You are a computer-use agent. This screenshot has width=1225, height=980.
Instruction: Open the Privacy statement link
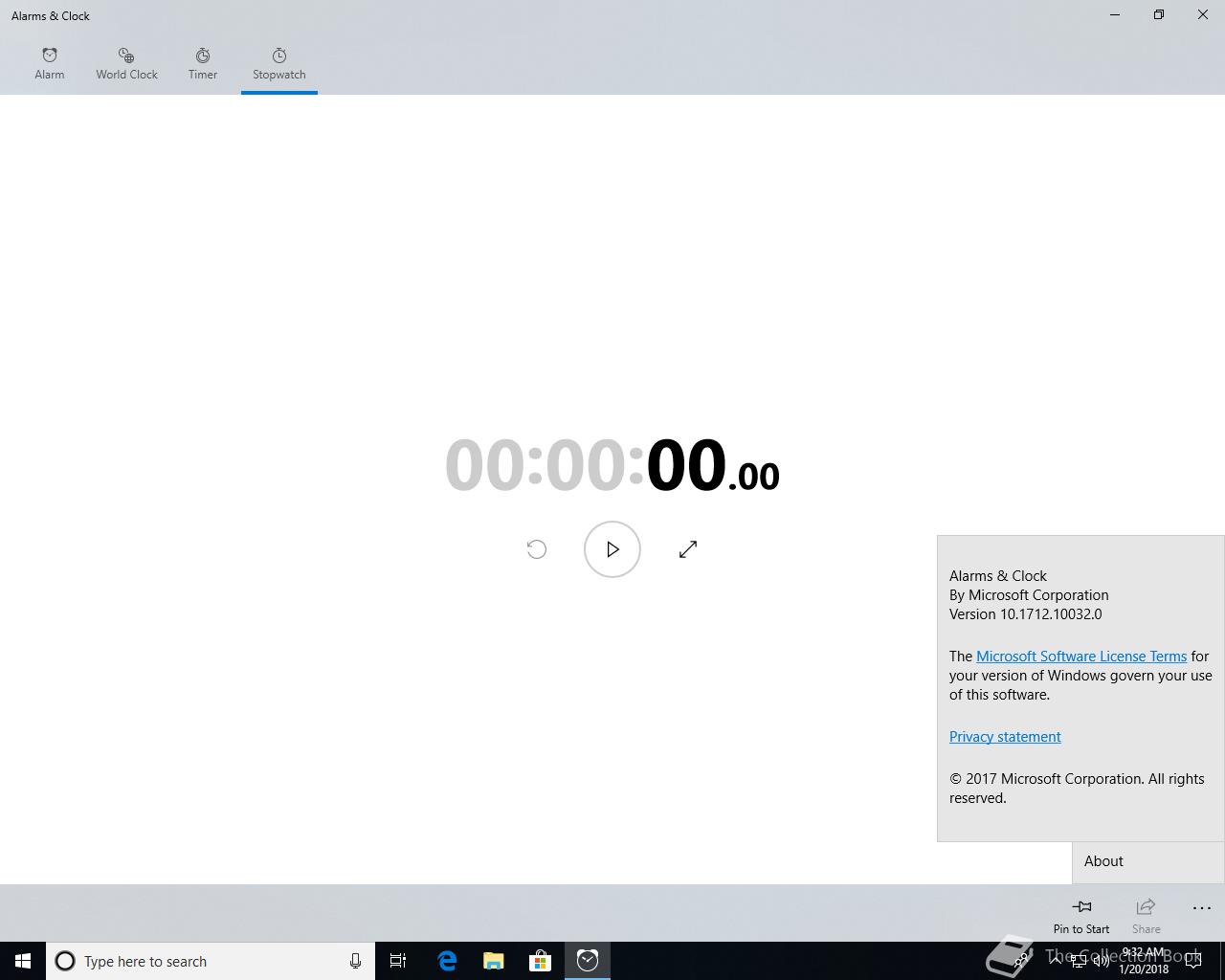(x=1005, y=737)
